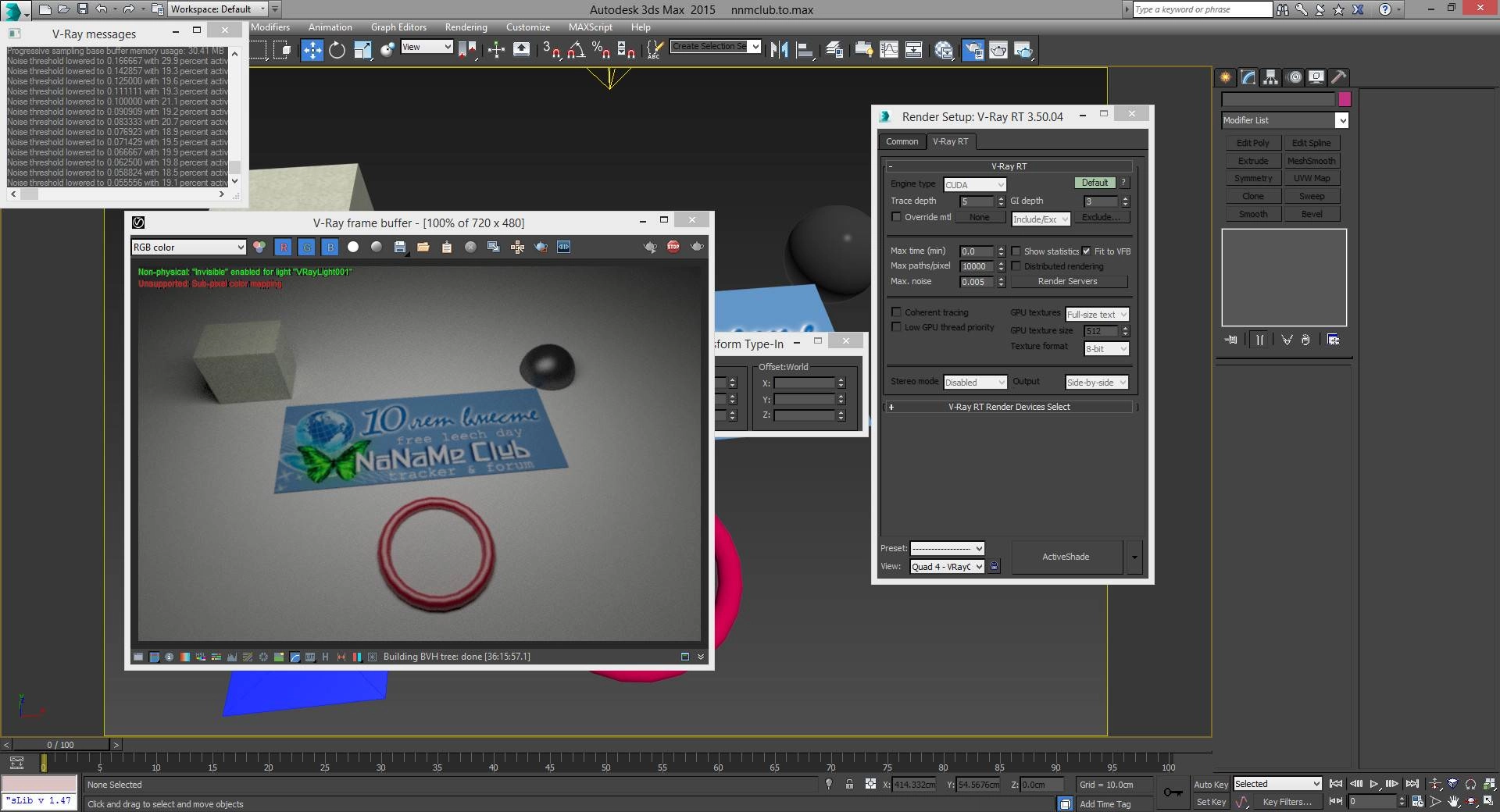The height and width of the screenshot is (812, 1500).
Task: Click the Default button in V-Ray RT
Action: click(1095, 183)
